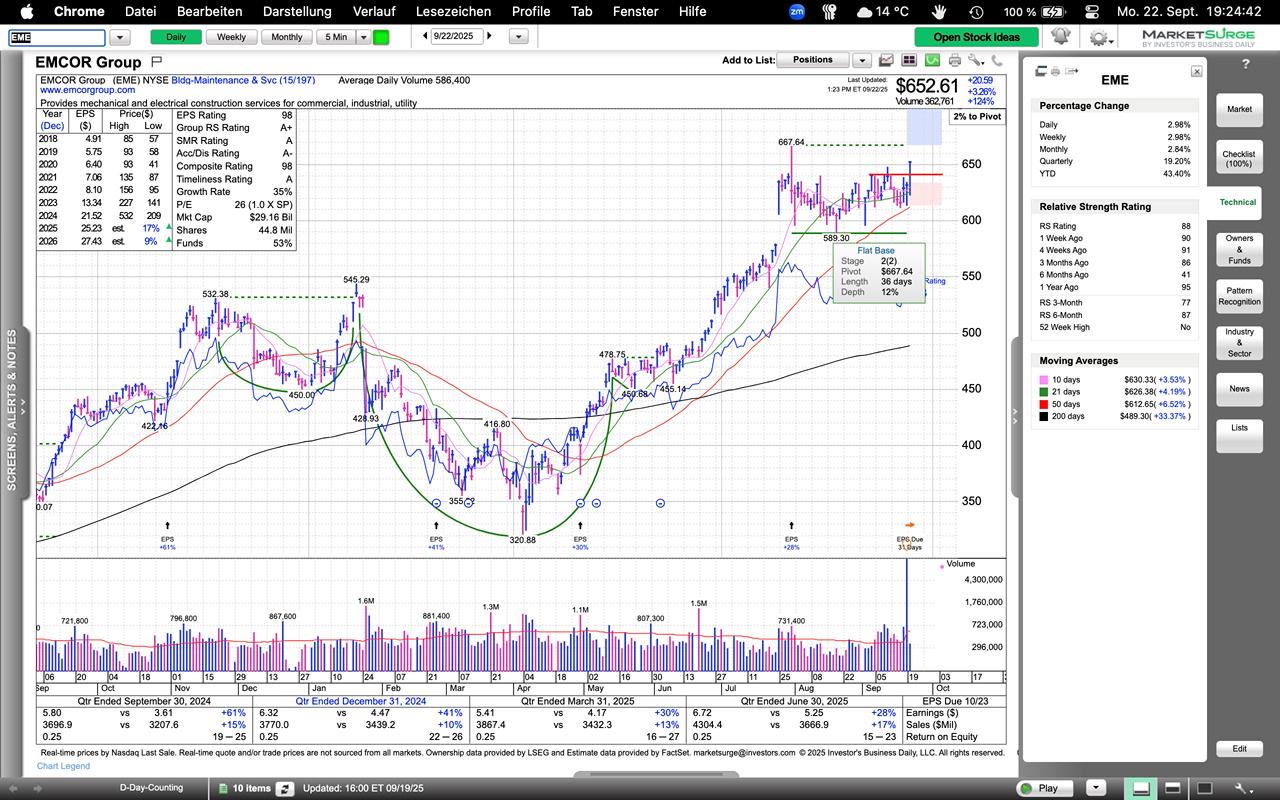
Task: Click the list refresh icon in bottom bar
Action: point(284,788)
